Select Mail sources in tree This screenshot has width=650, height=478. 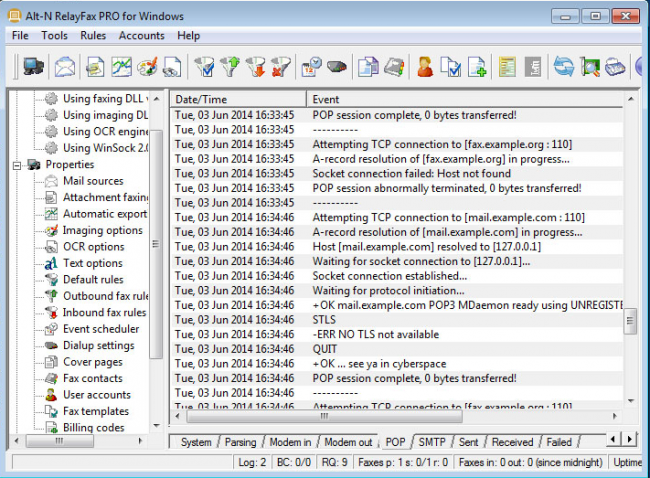click(93, 181)
